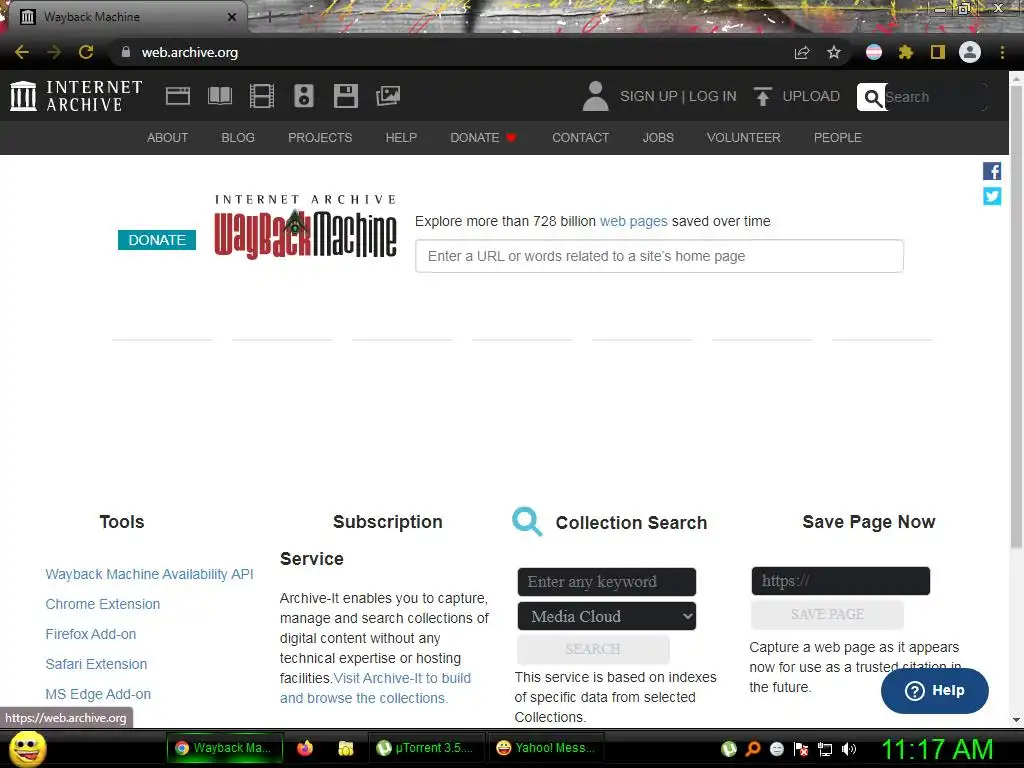This screenshot has width=1024, height=768.
Task: Open the Chrome Extension link
Action: pos(103,604)
